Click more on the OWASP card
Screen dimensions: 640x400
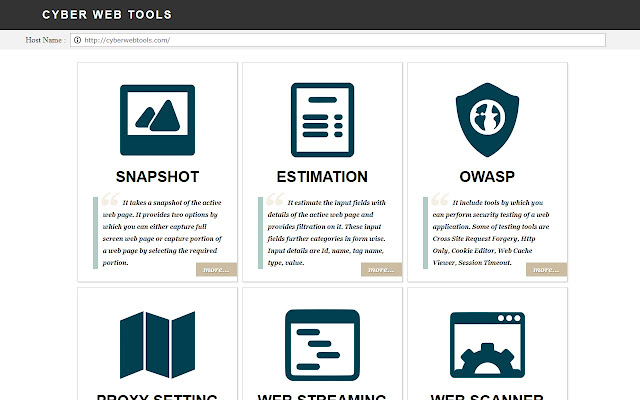(x=546, y=269)
